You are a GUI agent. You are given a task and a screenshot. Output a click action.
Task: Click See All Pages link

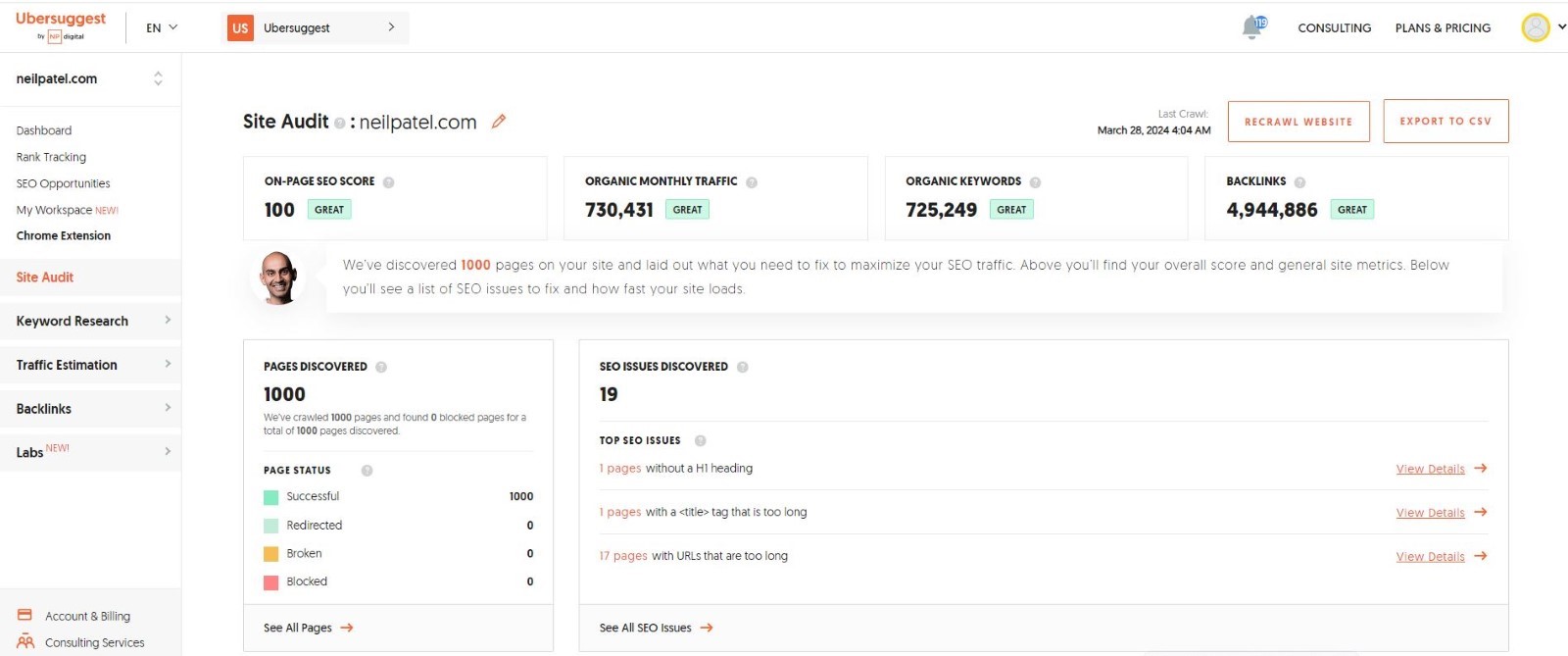point(298,628)
